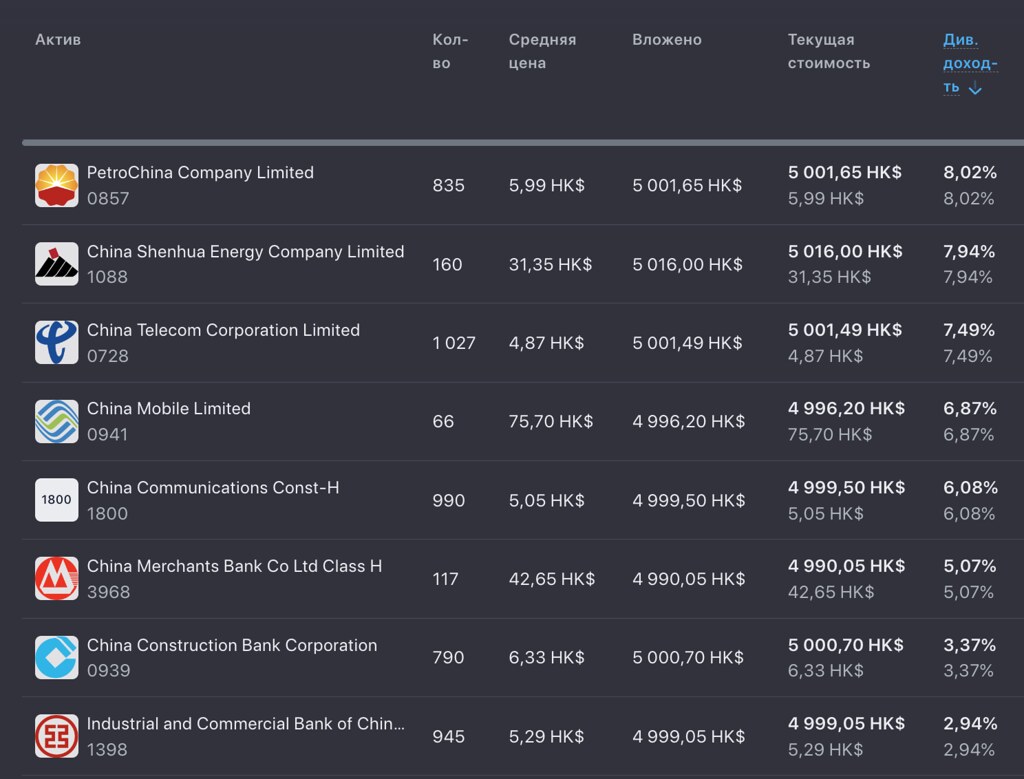Click average price 31,35 HK$ in Средняя цена column
This screenshot has width=1024, height=779.
[x=551, y=264]
